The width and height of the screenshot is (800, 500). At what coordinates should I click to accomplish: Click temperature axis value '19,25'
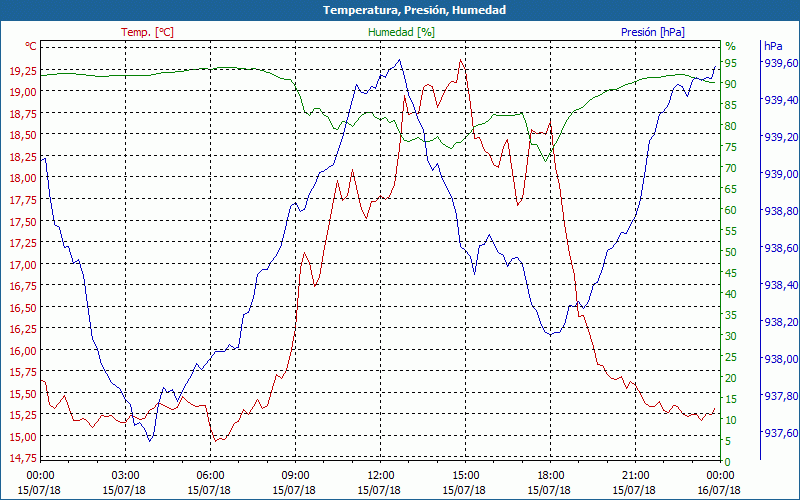pos(23,70)
